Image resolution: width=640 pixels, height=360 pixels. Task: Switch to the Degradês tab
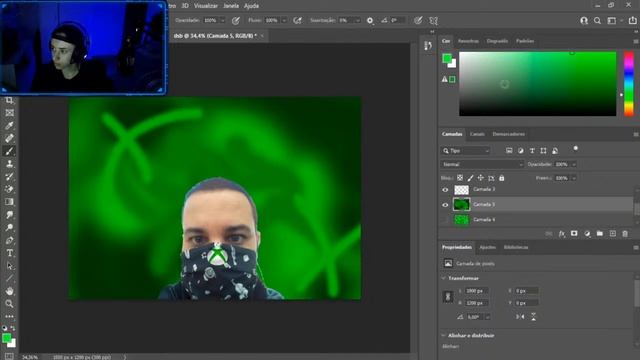click(x=497, y=41)
